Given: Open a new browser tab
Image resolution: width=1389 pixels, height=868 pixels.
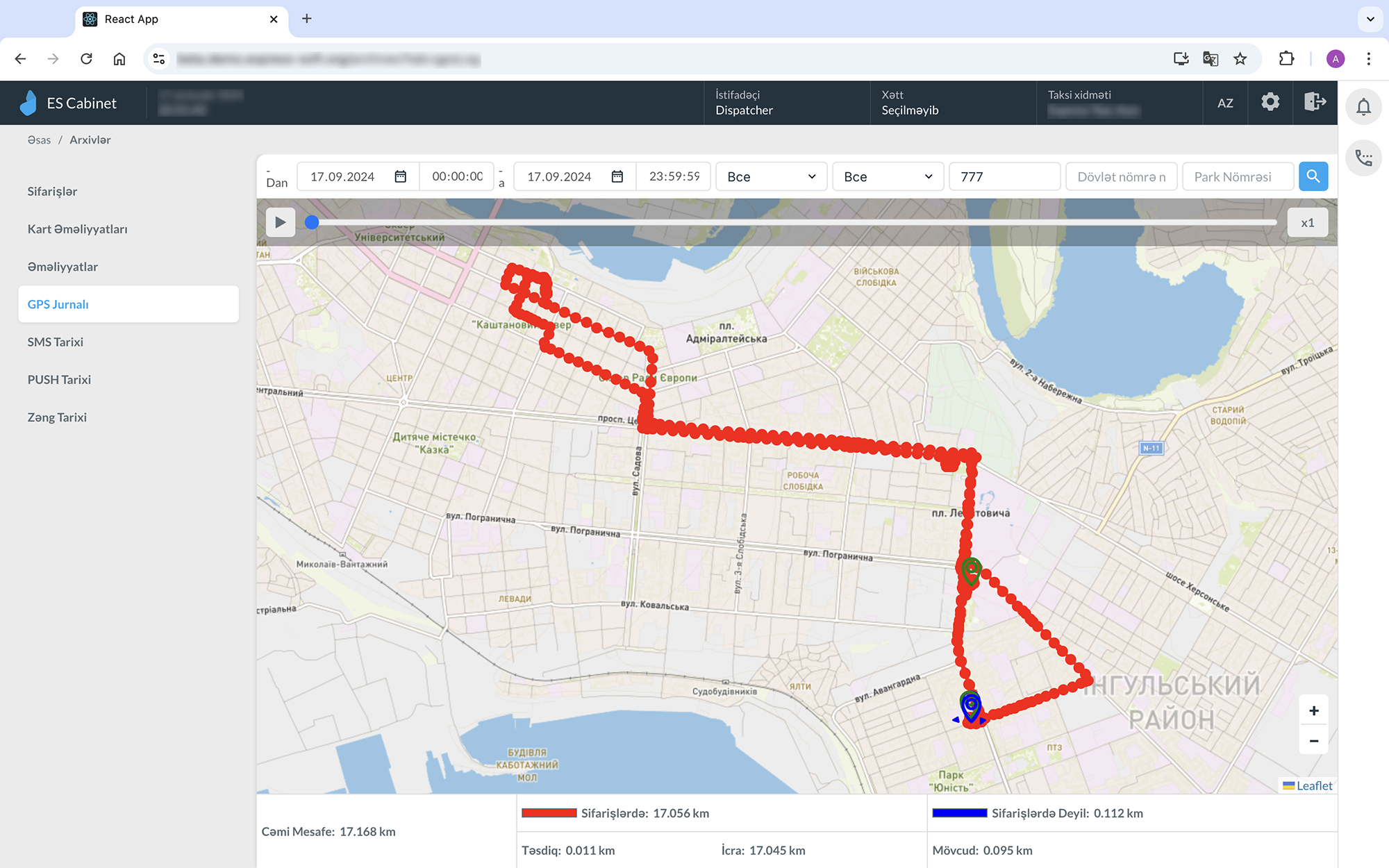Looking at the screenshot, I should (x=307, y=19).
